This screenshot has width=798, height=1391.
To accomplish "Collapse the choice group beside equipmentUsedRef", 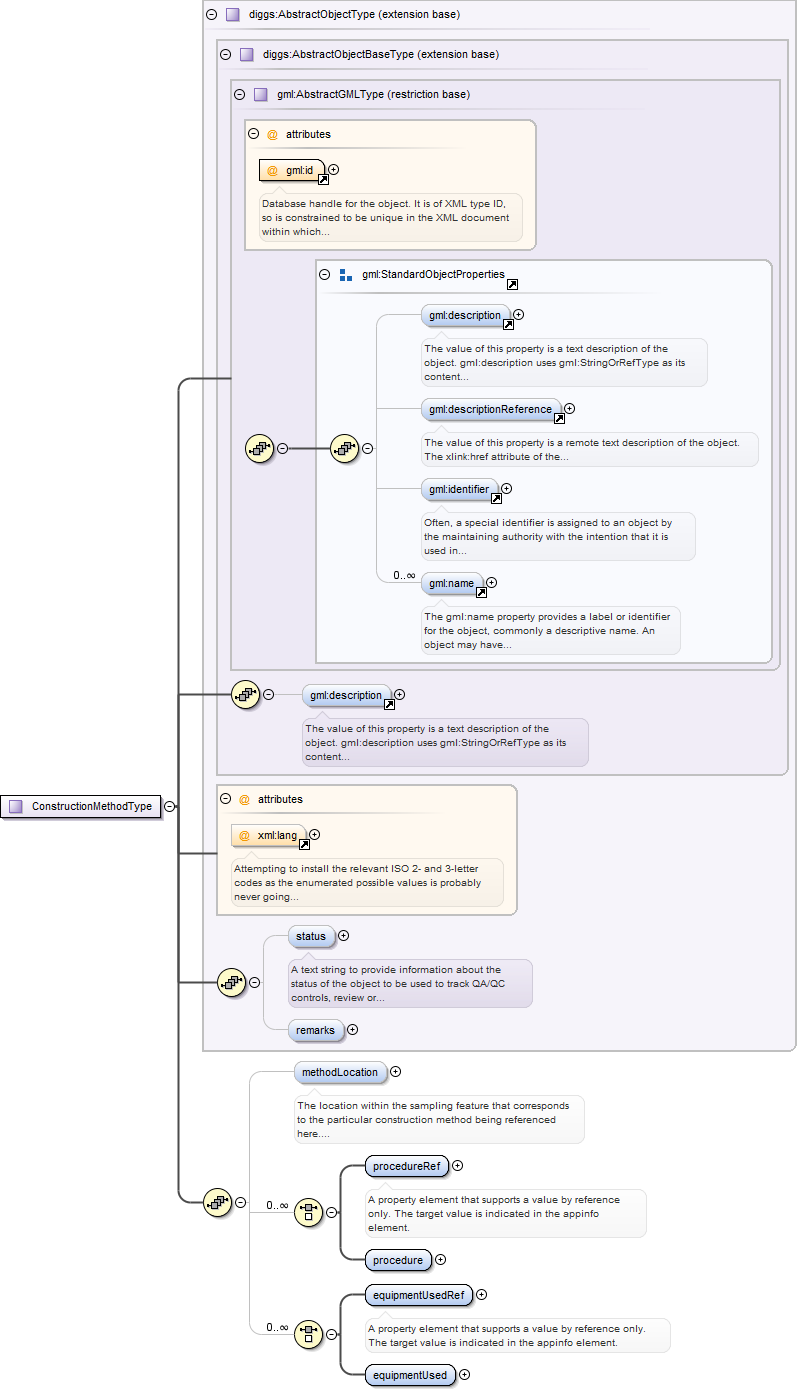I will (x=332, y=1335).
